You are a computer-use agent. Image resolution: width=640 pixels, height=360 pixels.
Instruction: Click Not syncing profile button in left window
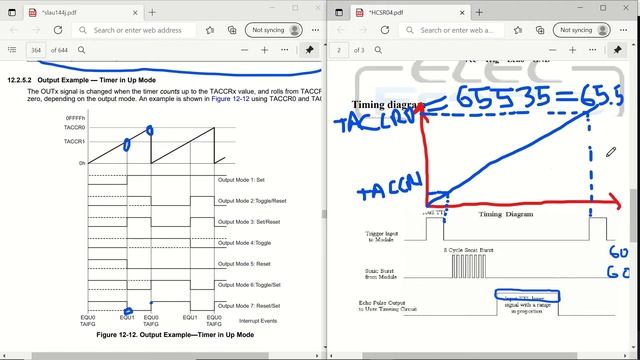273,30
